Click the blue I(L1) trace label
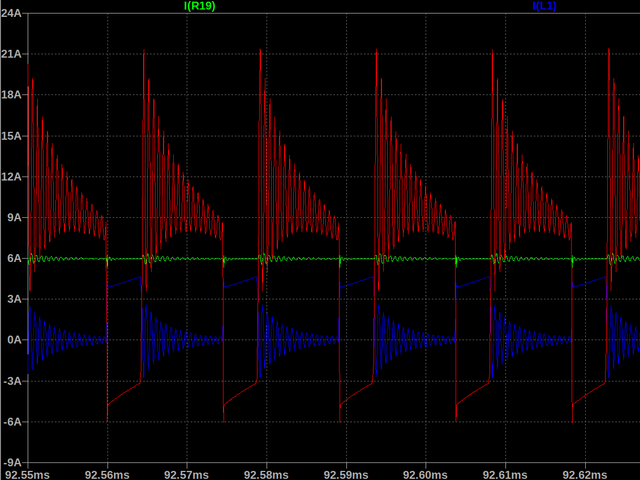 544,6
